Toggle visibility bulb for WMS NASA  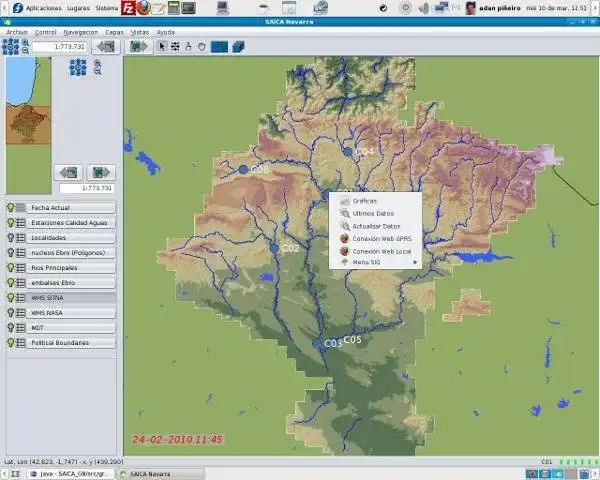tap(11, 312)
